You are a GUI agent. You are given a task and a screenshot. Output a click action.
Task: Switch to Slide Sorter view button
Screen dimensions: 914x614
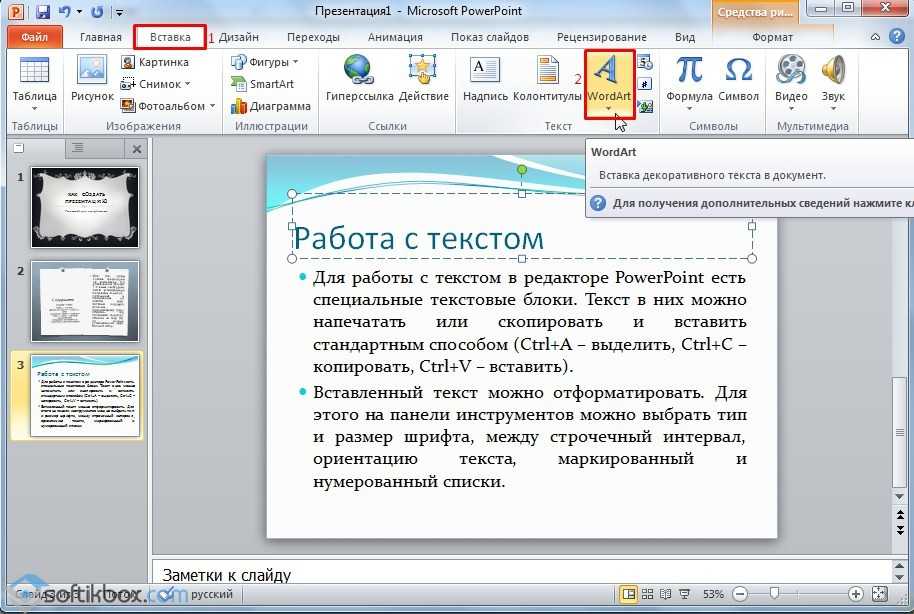[648, 594]
